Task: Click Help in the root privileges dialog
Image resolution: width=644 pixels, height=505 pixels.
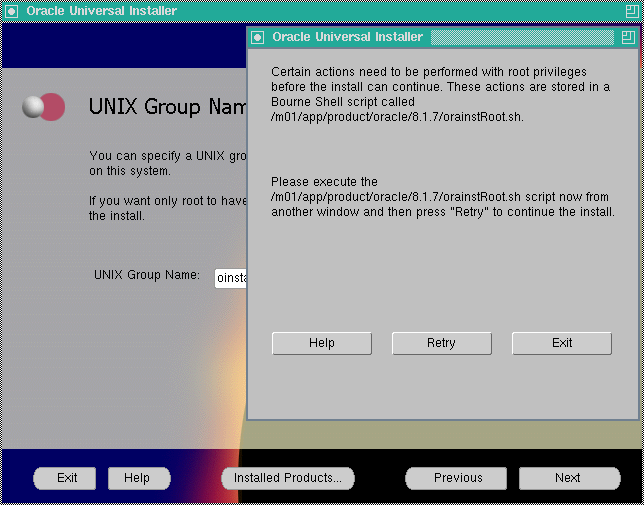Action: tap(321, 343)
